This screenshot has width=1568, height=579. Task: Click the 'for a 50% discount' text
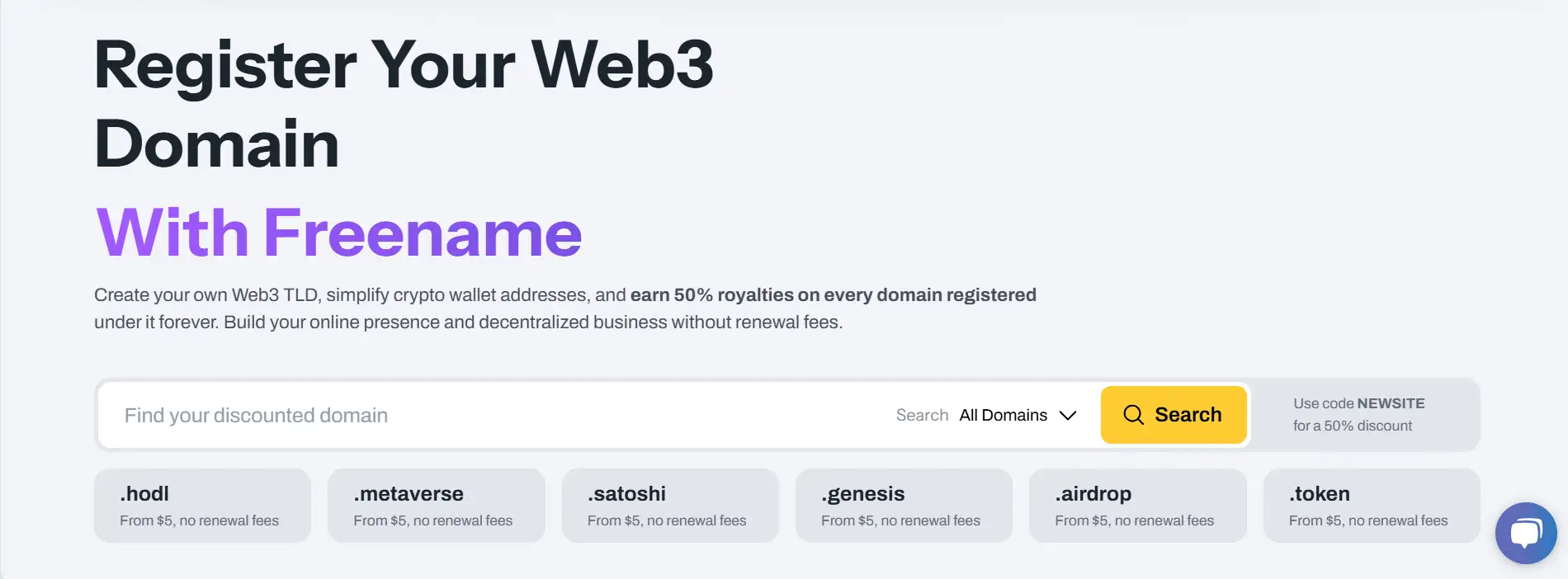(1353, 426)
